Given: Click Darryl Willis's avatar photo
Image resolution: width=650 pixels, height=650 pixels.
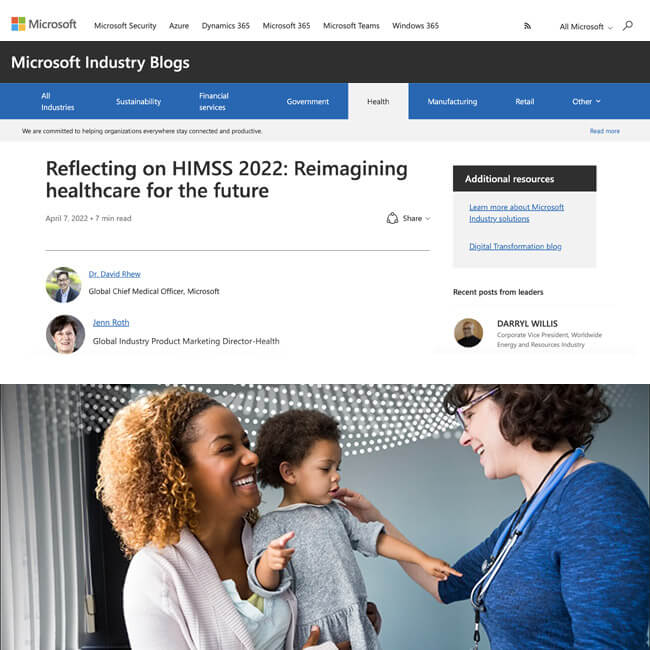Looking at the screenshot, I should click(x=468, y=332).
